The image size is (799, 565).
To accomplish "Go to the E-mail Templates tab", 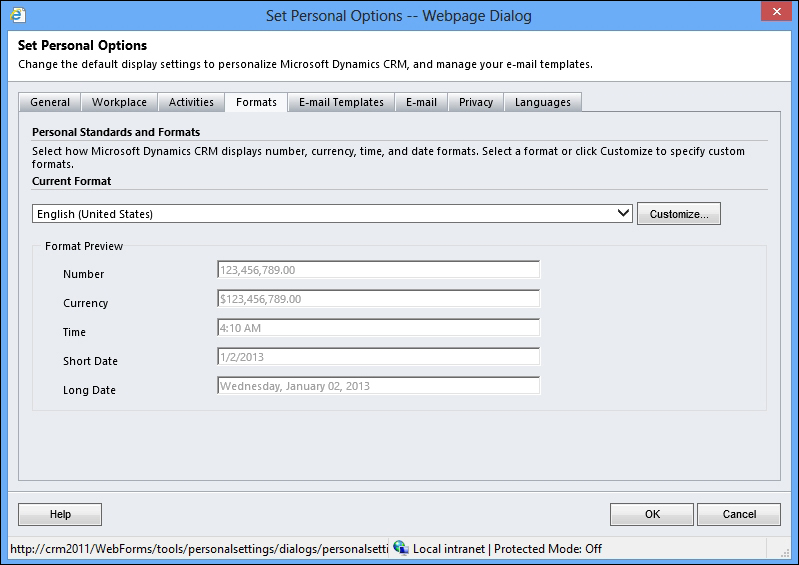I will click(341, 102).
